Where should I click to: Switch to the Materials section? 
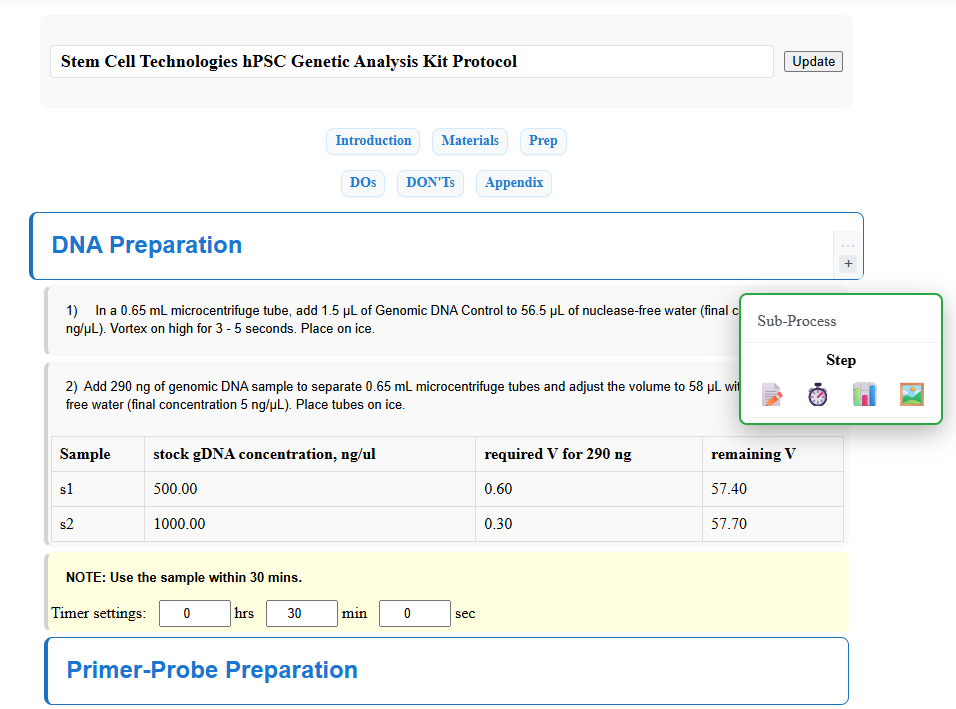470,141
